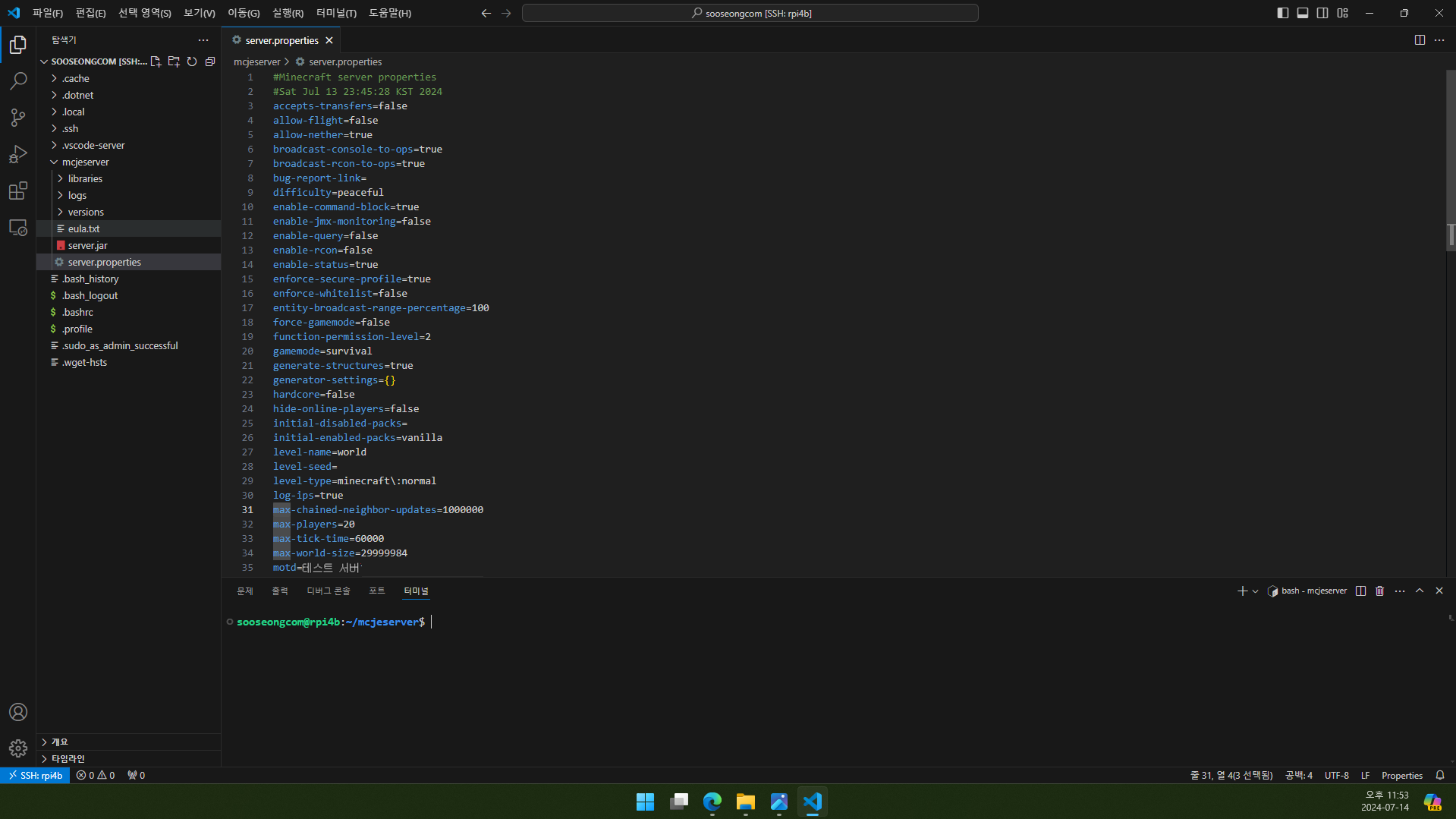Open eula.txt file
This screenshot has height=819, width=1456.
pos(128,228)
